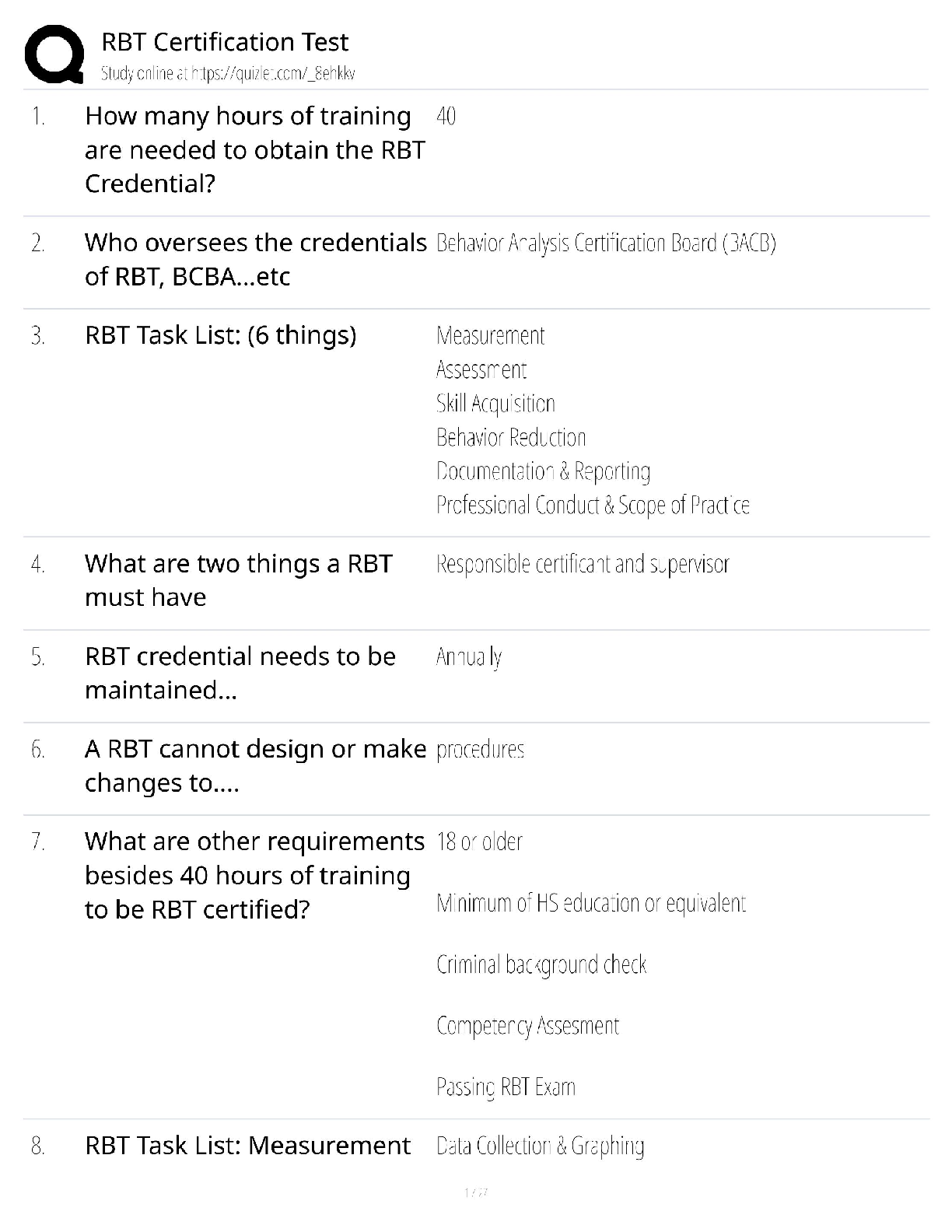Click "Professional Conduct & Scope of Practice"
The height and width of the screenshot is (1232, 952).
pos(592,506)
